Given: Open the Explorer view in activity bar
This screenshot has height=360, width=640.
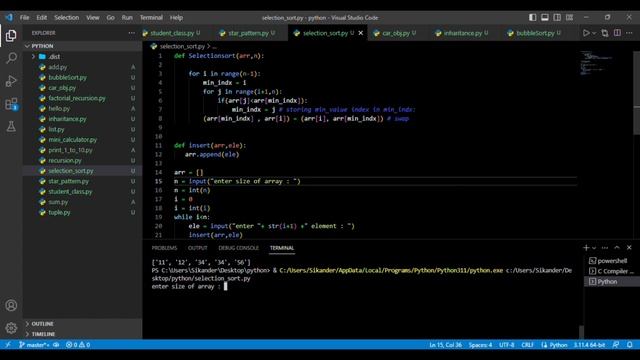Looking at the screenshot, I should tap(11, 36).
